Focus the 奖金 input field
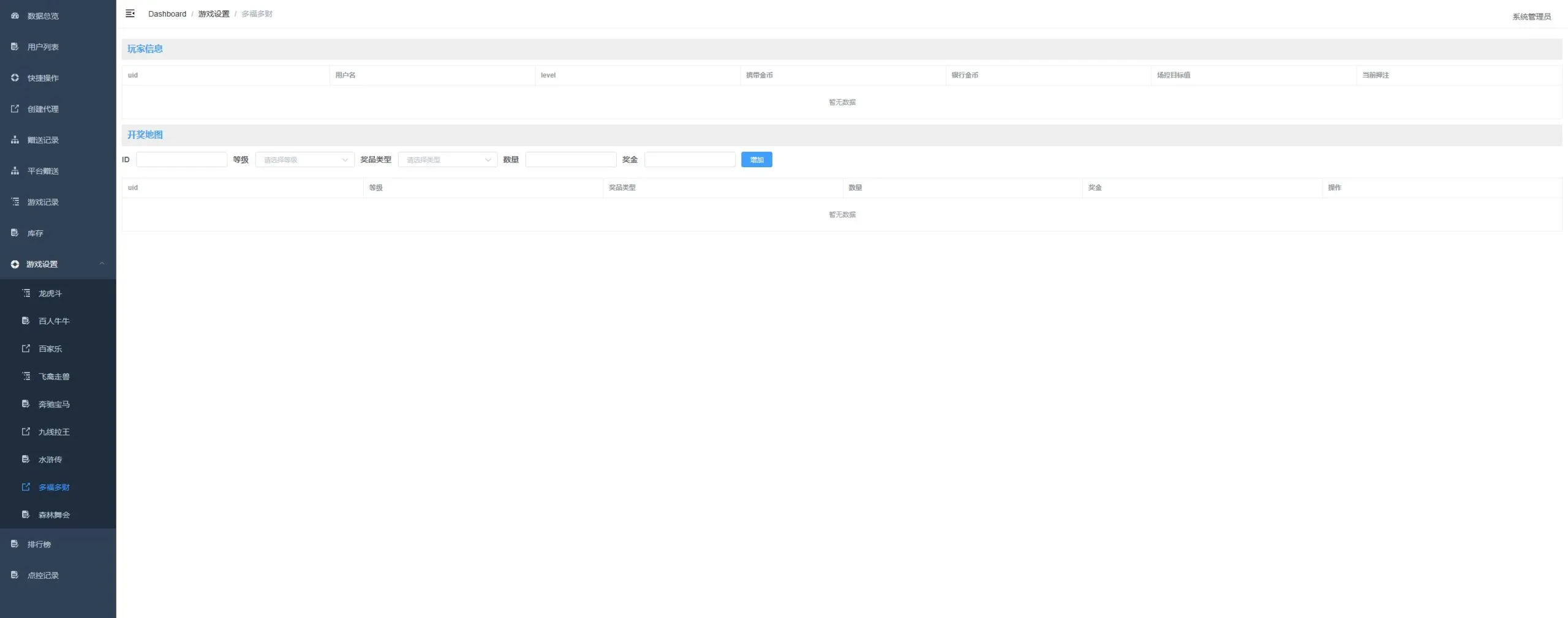1568x618 pixels. pos(690,160)
